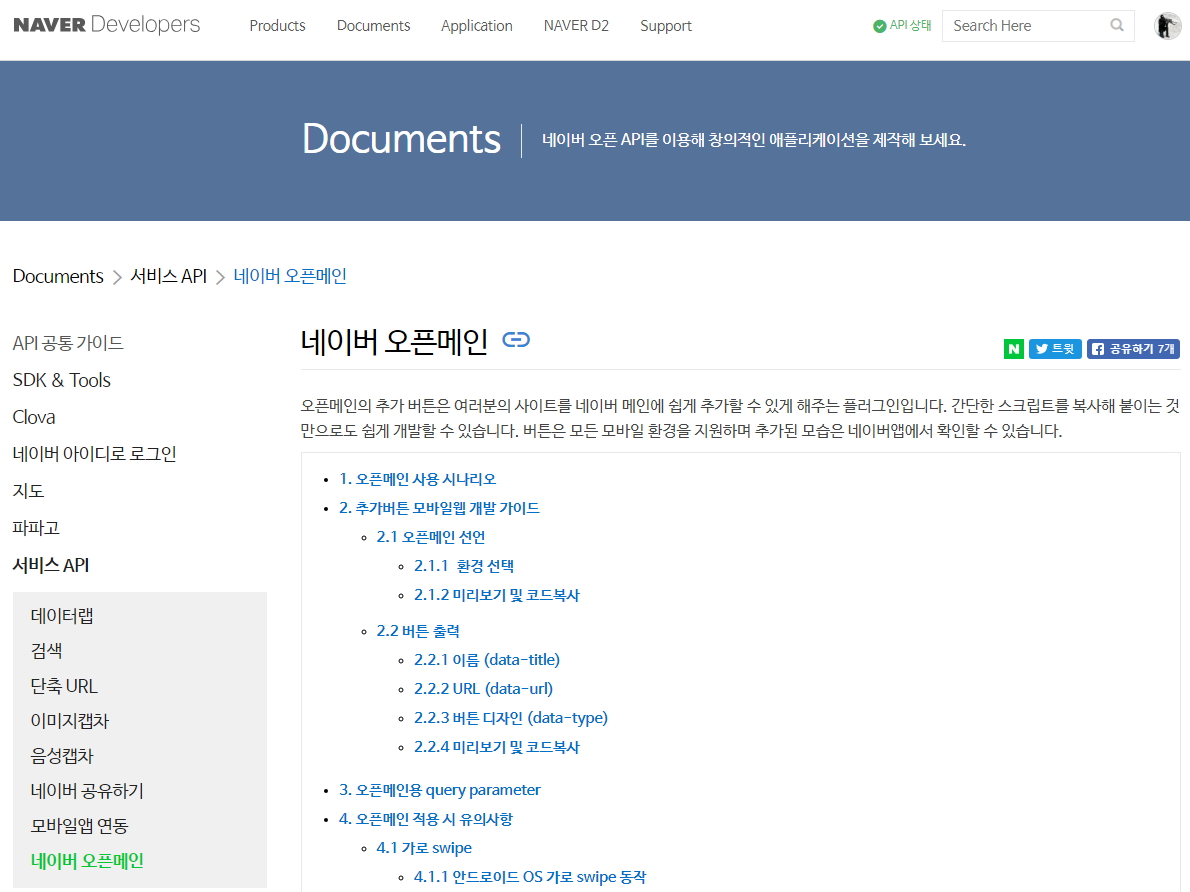Open the Application menu

click(x=477, y=26)
